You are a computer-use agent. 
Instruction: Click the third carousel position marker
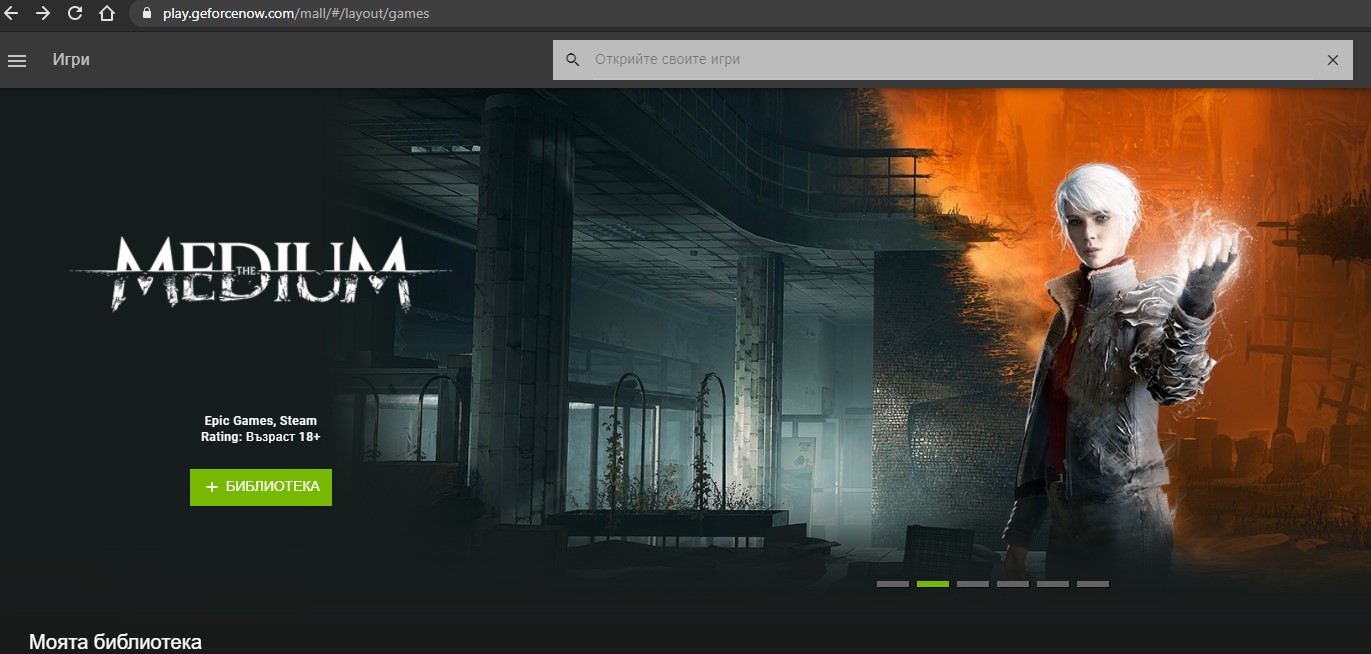pos(972,583)
